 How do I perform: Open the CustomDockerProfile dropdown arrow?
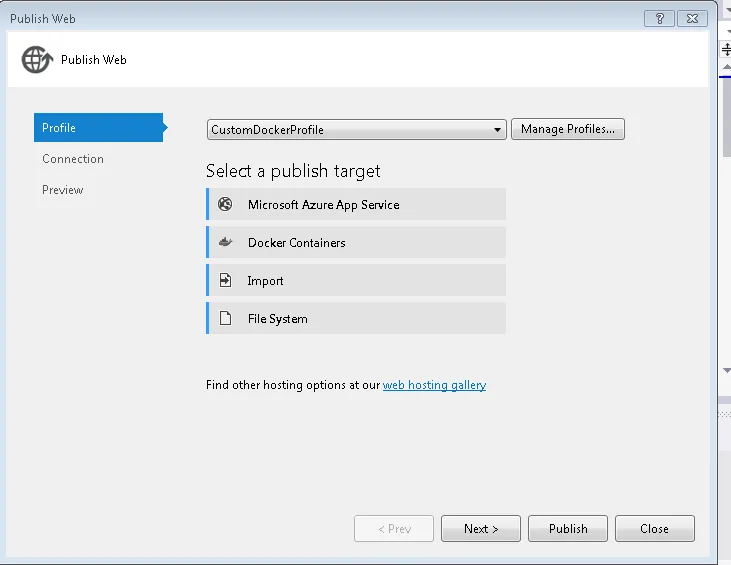(497, 130)
